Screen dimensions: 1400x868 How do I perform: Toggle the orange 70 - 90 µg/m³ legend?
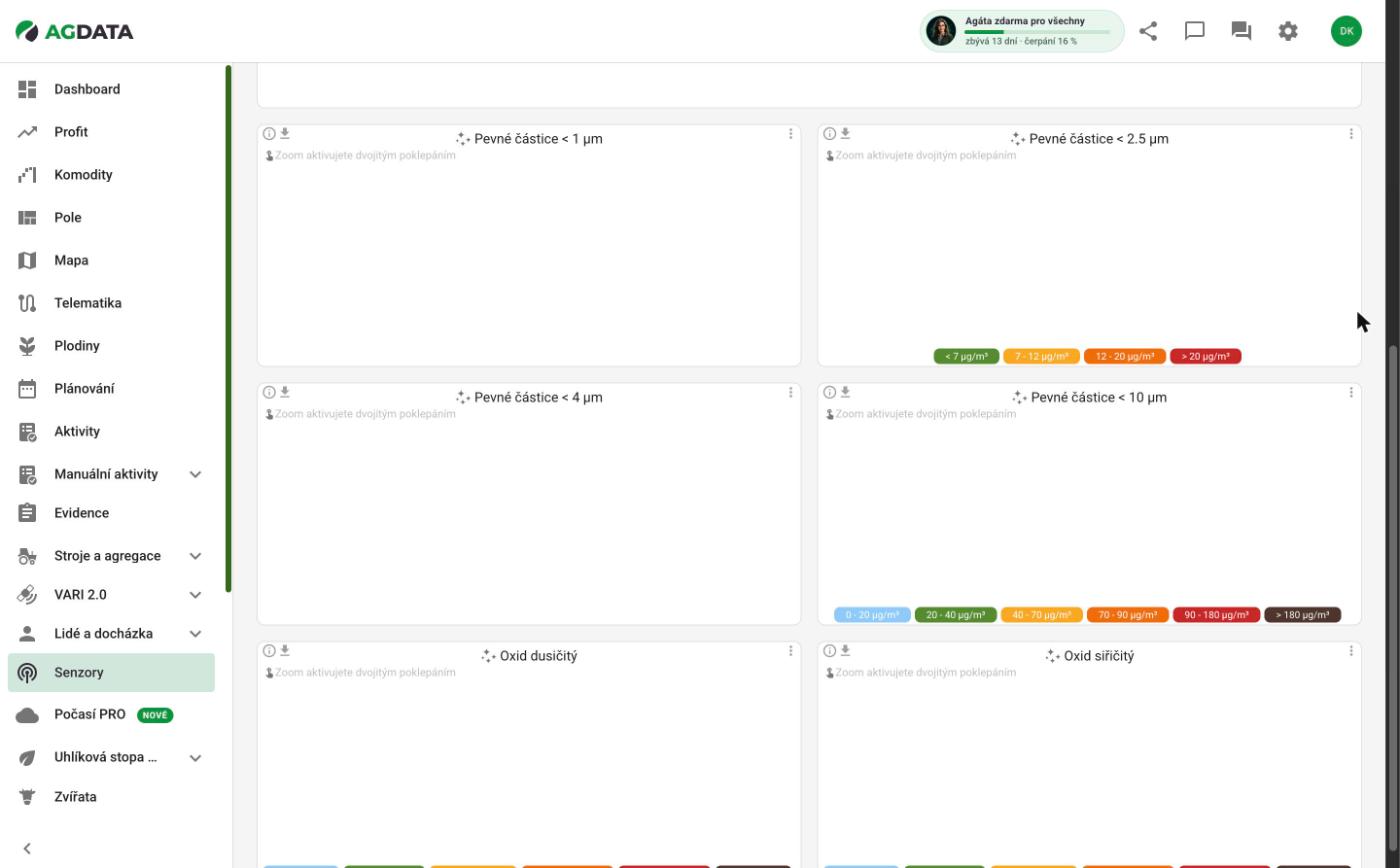[x=1127, y=615]
